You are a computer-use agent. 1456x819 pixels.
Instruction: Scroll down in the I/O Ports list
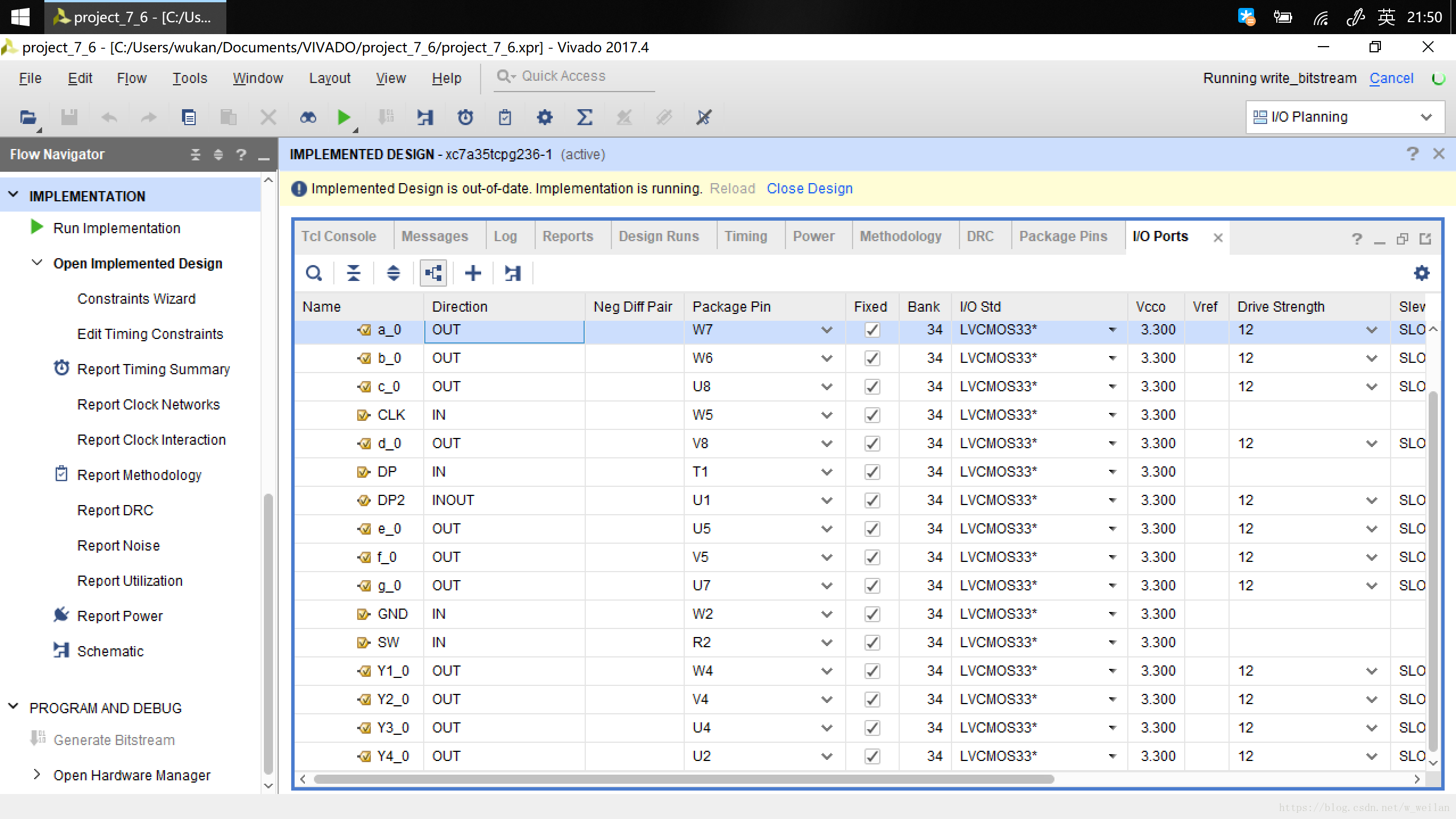tap(1438, 763)
